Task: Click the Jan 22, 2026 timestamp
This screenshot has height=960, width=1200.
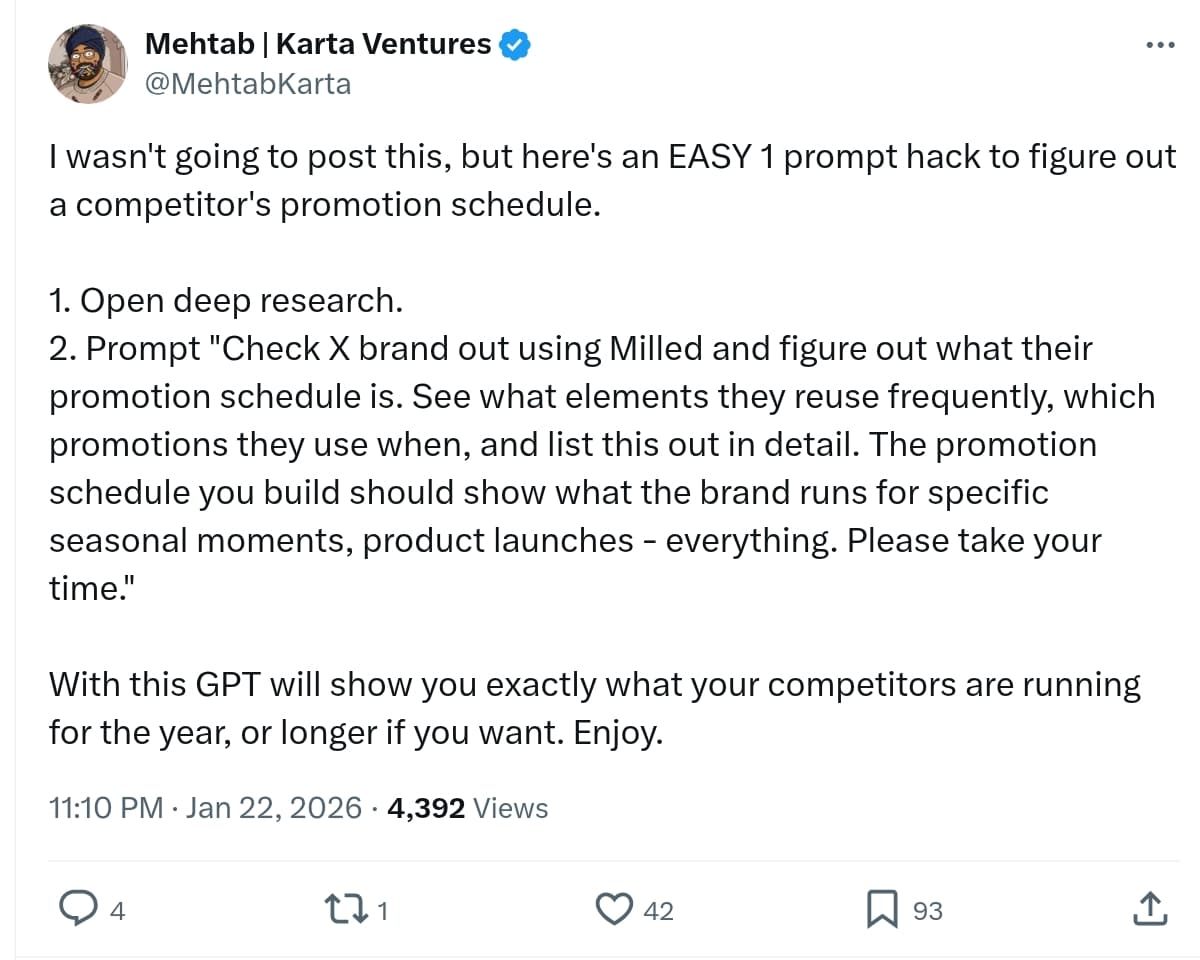Action: 270,808
